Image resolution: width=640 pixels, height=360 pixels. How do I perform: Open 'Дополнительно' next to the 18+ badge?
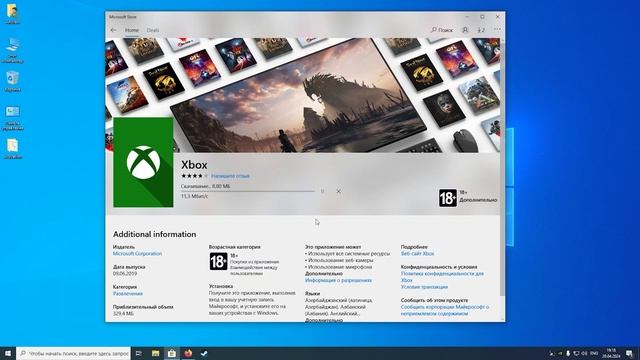click(478, 200)
